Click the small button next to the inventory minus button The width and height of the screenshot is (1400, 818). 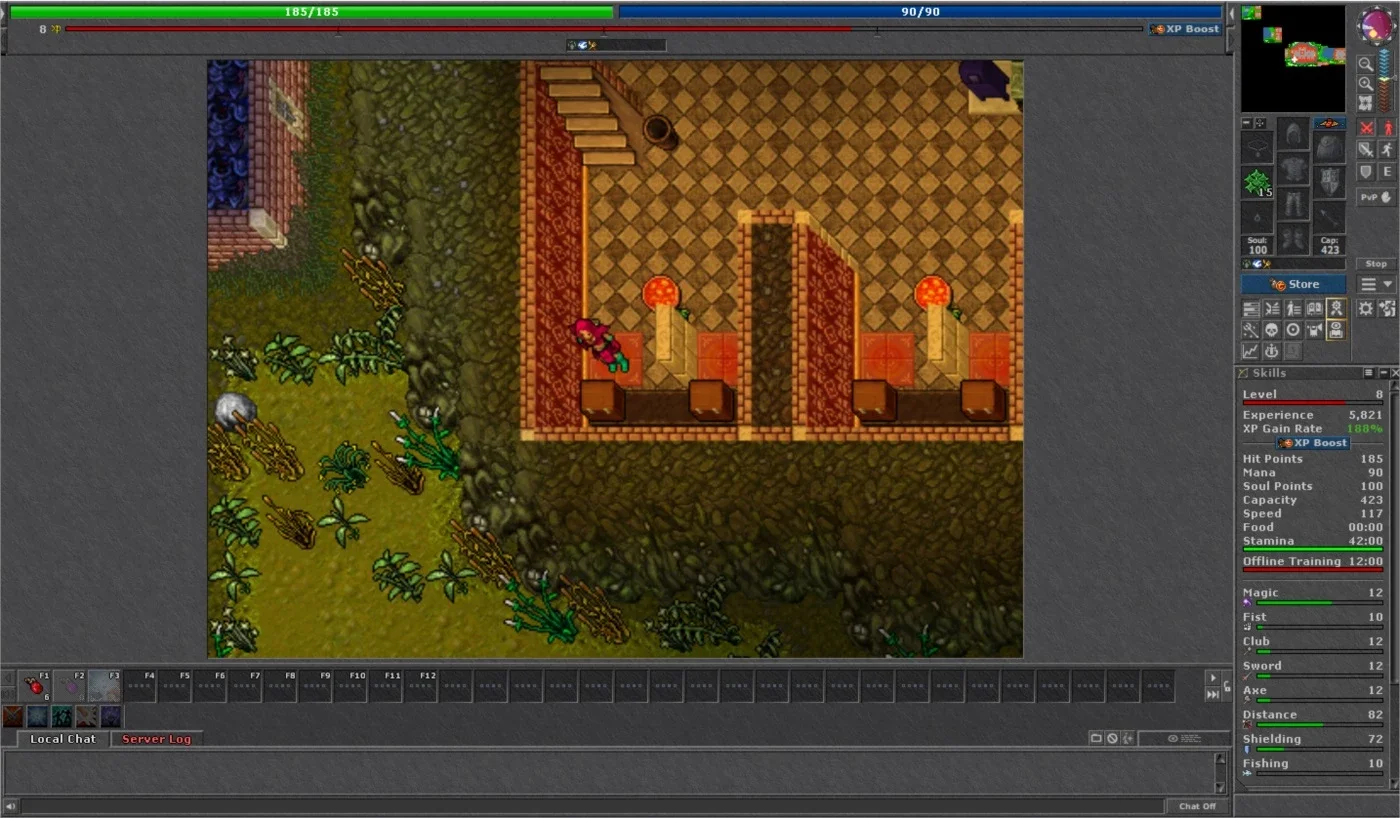pos(1259,123)
